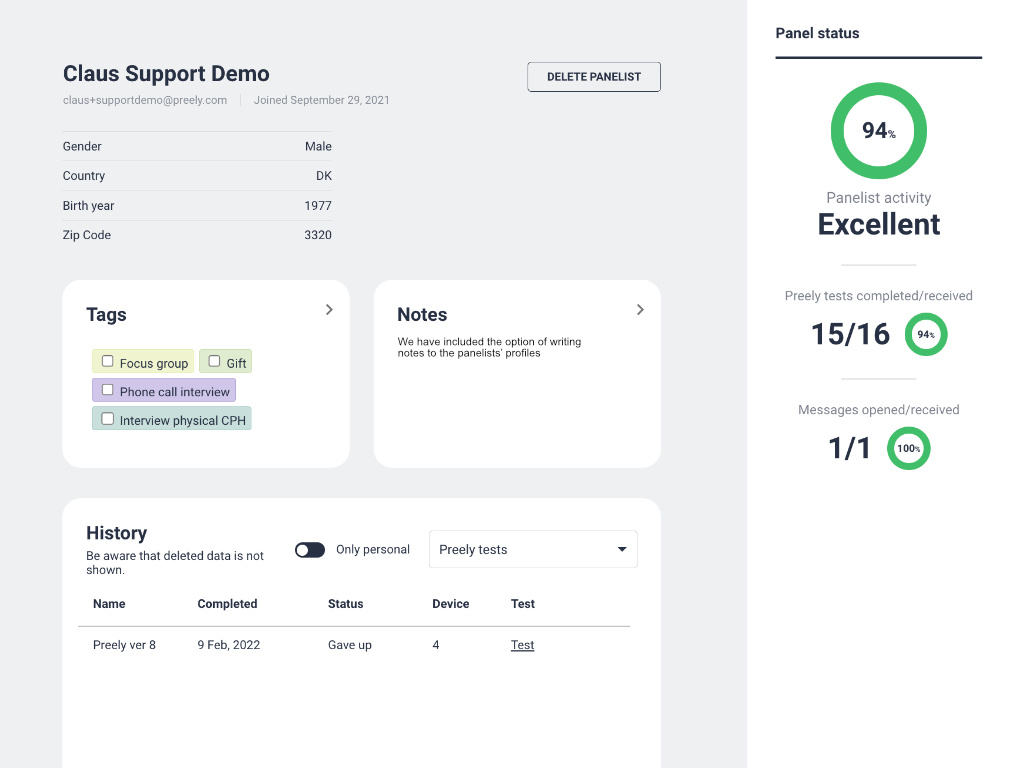This screenshot has width=1024, height=768.
Task: Select the Preely ver 8 history row
Action: tap(124, 645)
